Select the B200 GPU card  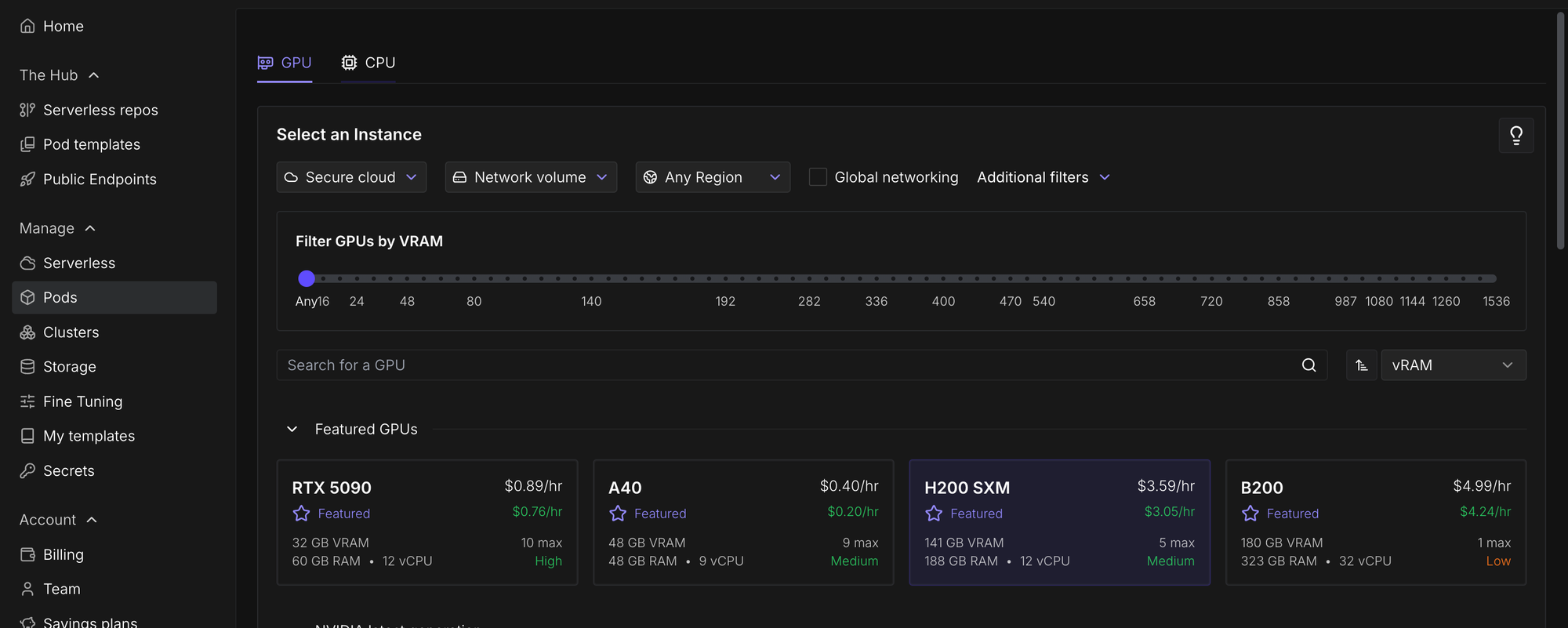point(1375,522)
